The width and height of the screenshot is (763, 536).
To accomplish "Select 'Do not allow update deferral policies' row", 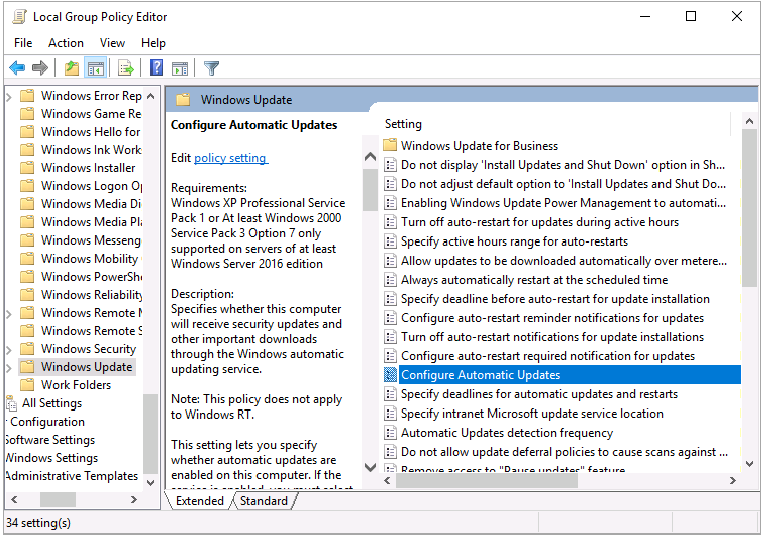I will pyautogui.click(x=564, y=452).
